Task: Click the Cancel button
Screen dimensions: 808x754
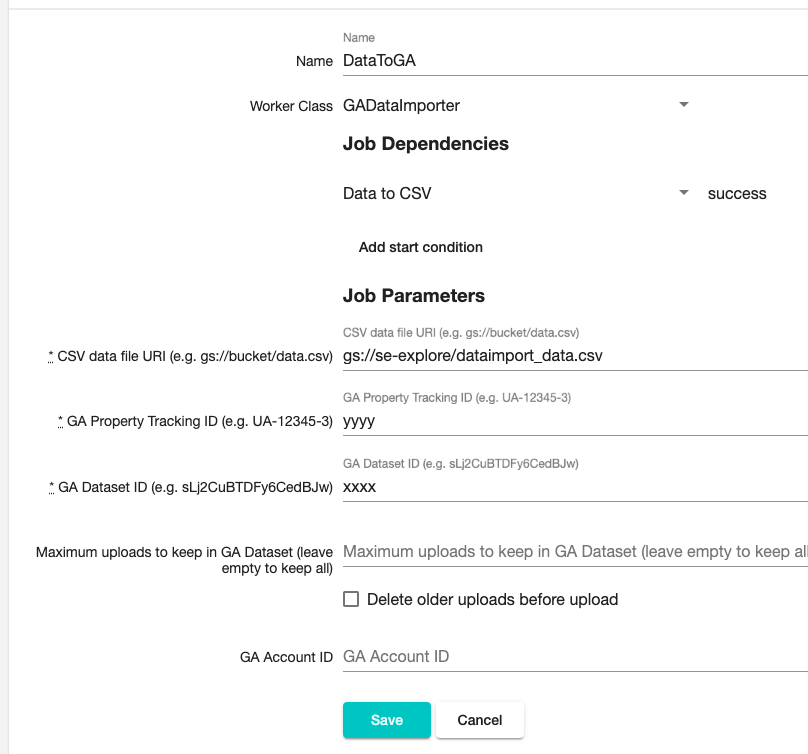Action: click(x=480, y=719)
